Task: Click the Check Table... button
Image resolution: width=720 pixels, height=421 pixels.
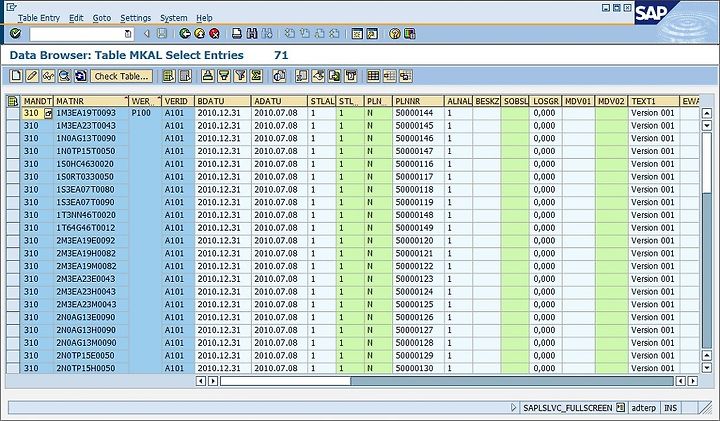Action: click(x=122, y=76)
